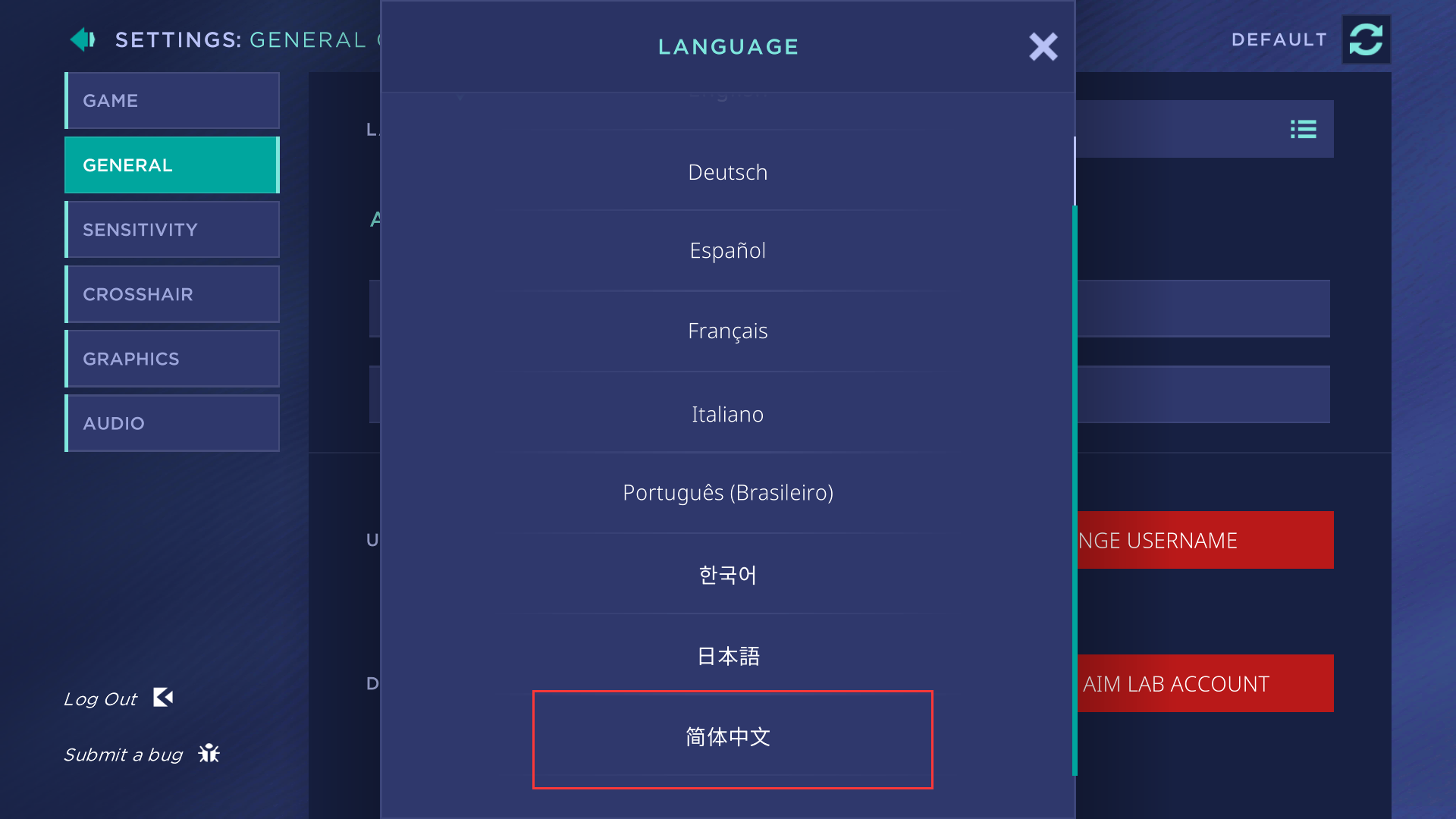Open the Audio settings tab
Screen dimensions: 1456x819
(x=172, y=423)
